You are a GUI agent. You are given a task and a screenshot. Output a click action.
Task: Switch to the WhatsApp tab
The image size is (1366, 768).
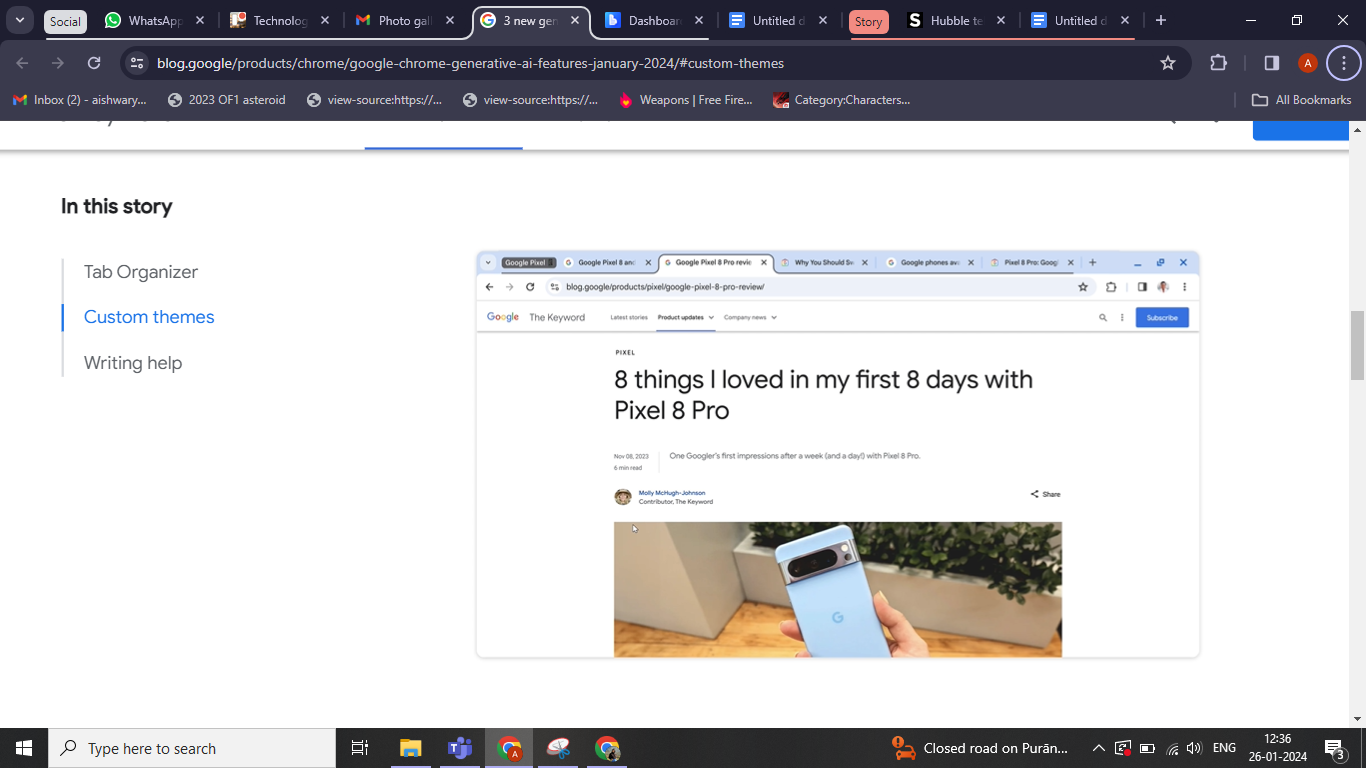click(156, 20)
